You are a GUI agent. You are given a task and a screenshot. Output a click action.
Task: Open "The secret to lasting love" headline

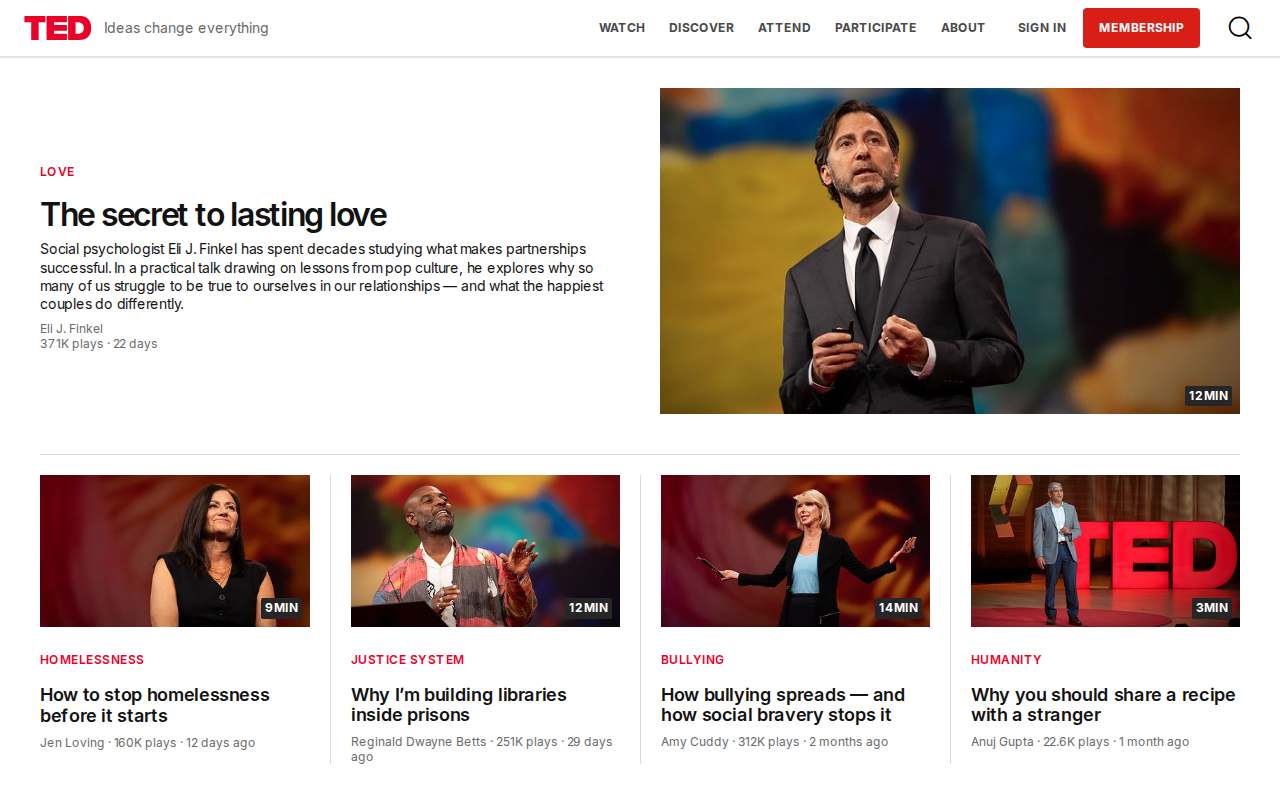213,215
